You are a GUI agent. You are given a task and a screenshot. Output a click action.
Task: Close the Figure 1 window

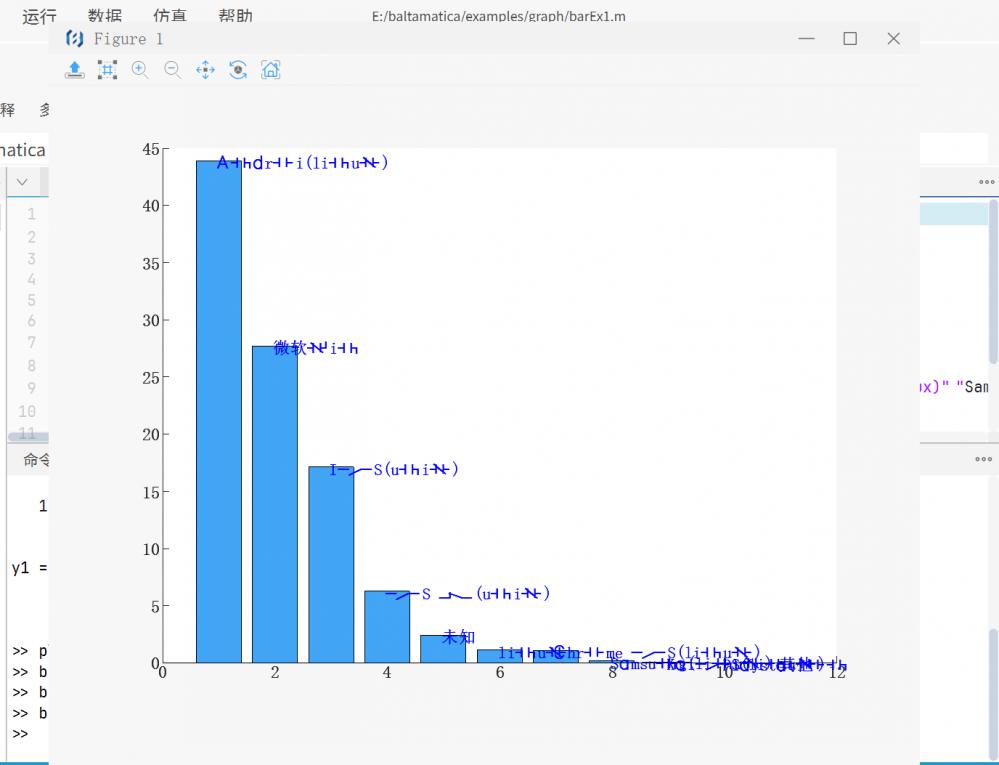[x=894, y=39]
